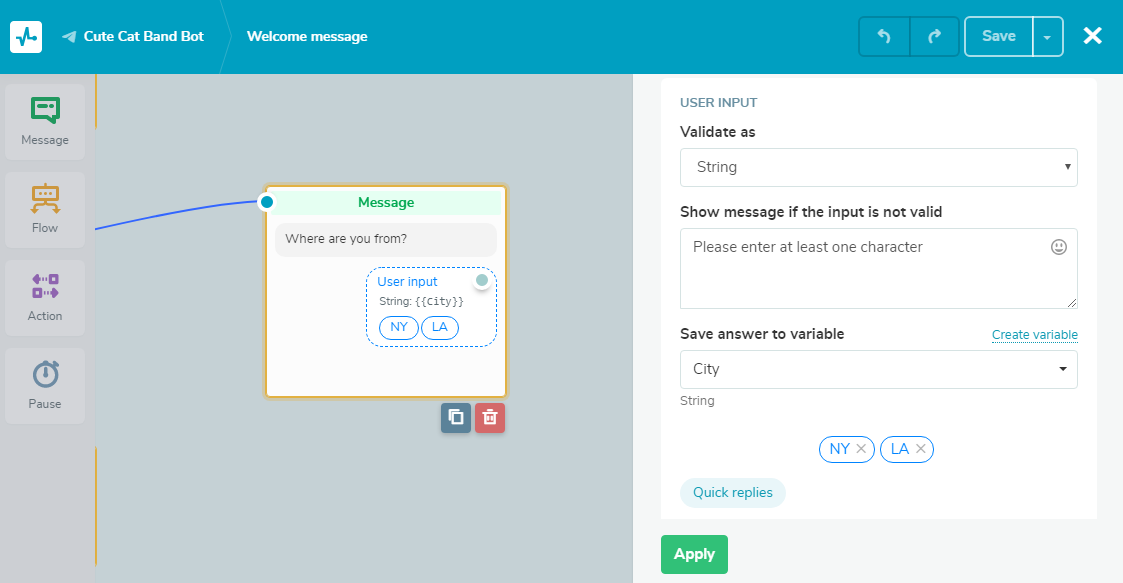Click the undo arrow button
Viewport: 1123px width, 583px height.
pos(884,37)
